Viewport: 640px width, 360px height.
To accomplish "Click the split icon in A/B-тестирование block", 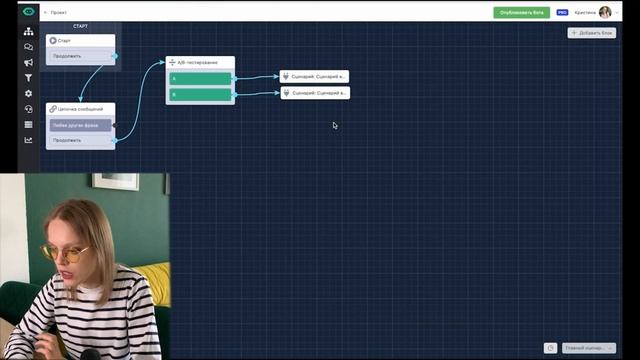I will click(x=172, y=62).
